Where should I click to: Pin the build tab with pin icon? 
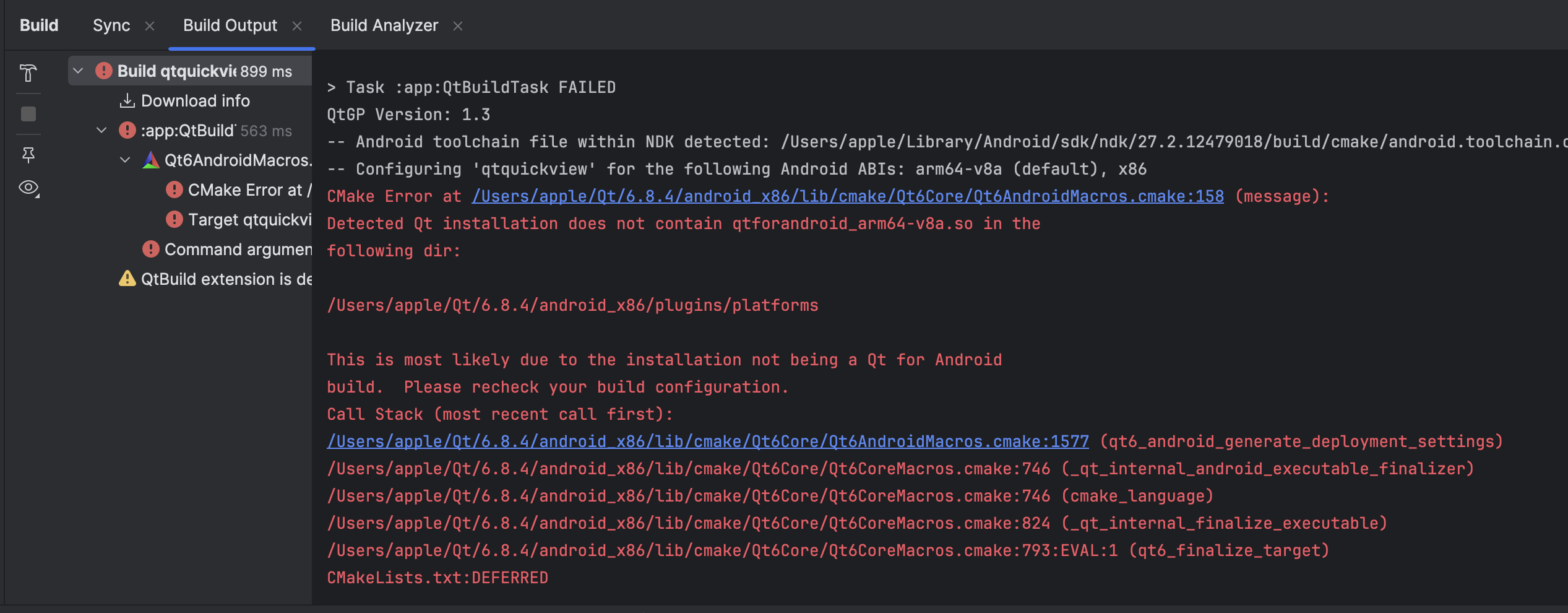point(28,155)
